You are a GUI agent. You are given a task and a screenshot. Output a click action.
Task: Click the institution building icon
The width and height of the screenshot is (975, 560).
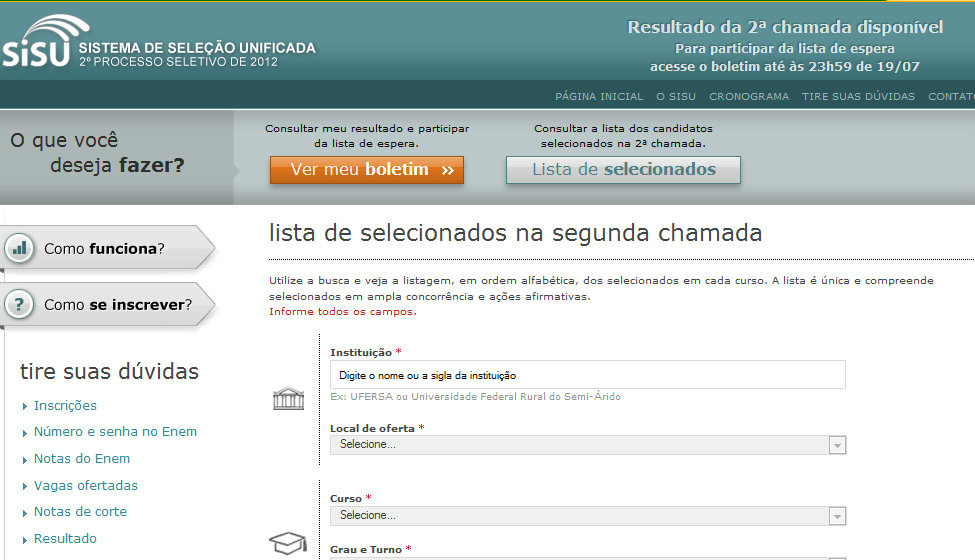point(289,398)
